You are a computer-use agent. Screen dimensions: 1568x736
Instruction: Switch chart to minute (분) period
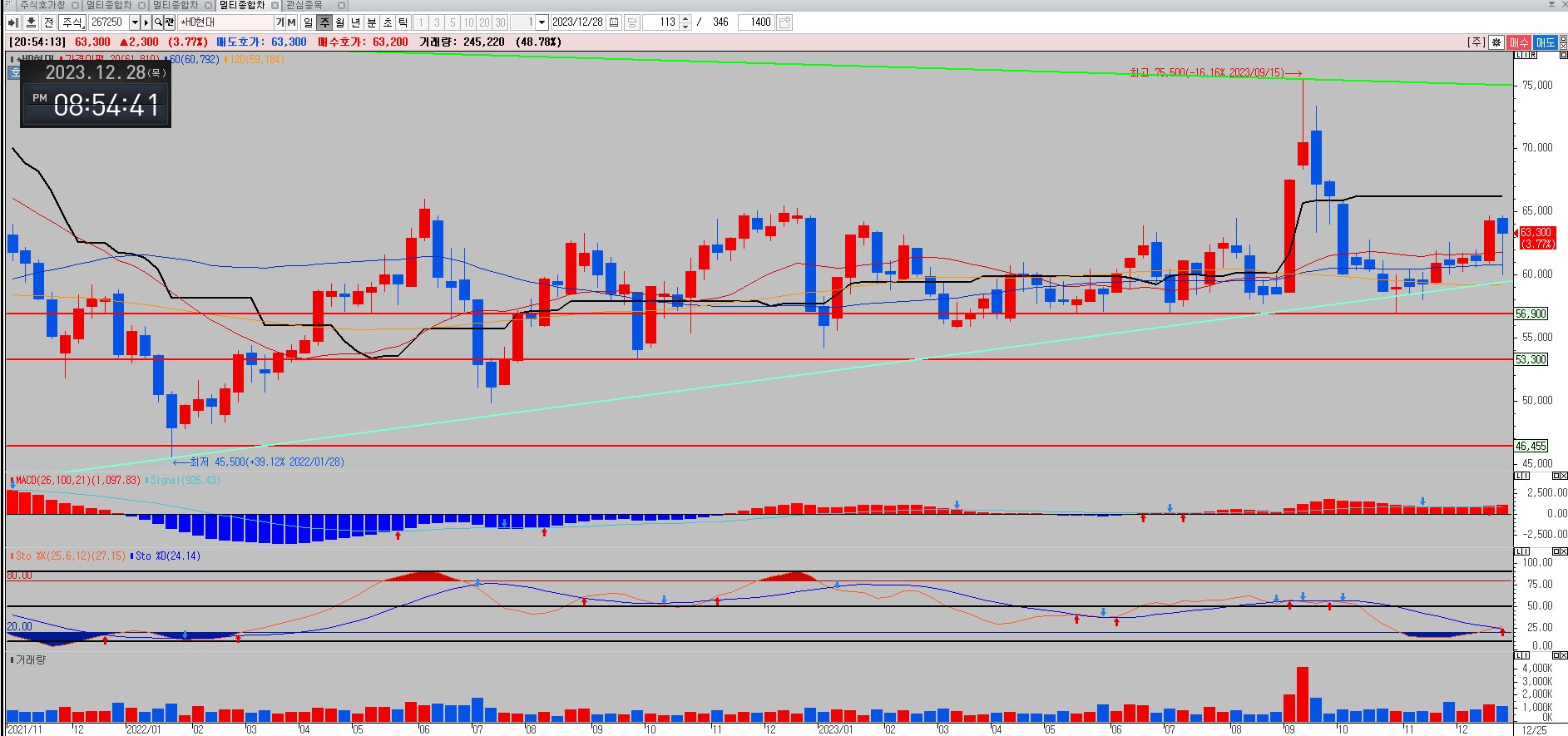[372, 22]
